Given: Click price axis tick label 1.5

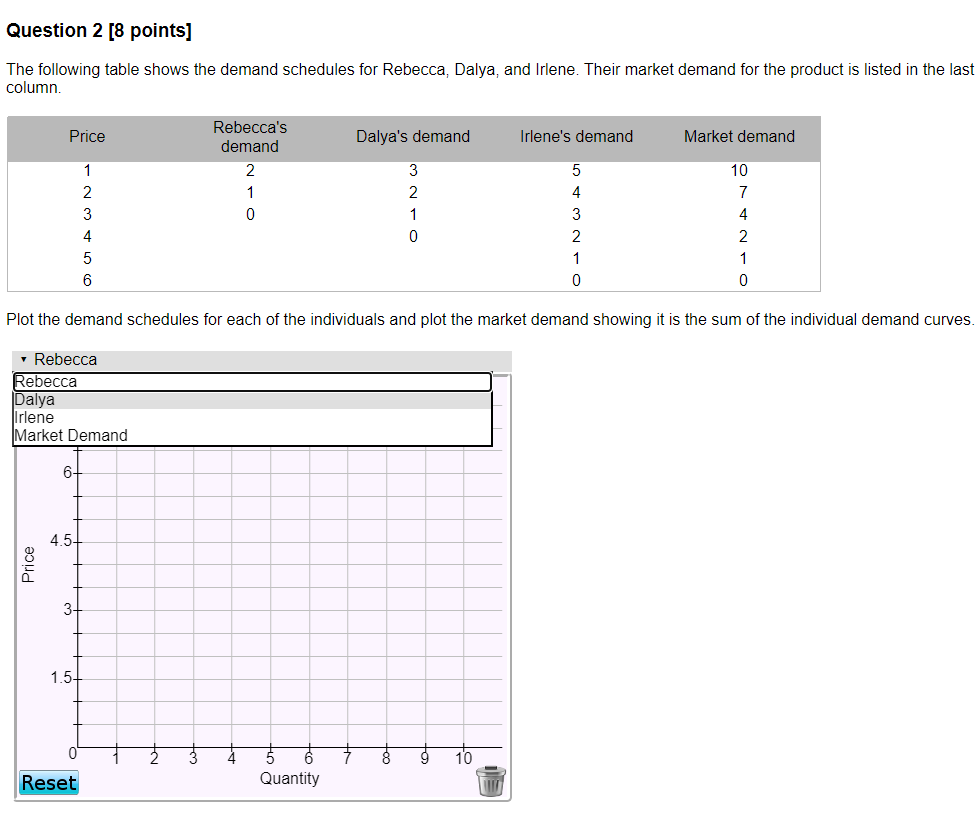Looking at the screenshot, I should point(61,678).
